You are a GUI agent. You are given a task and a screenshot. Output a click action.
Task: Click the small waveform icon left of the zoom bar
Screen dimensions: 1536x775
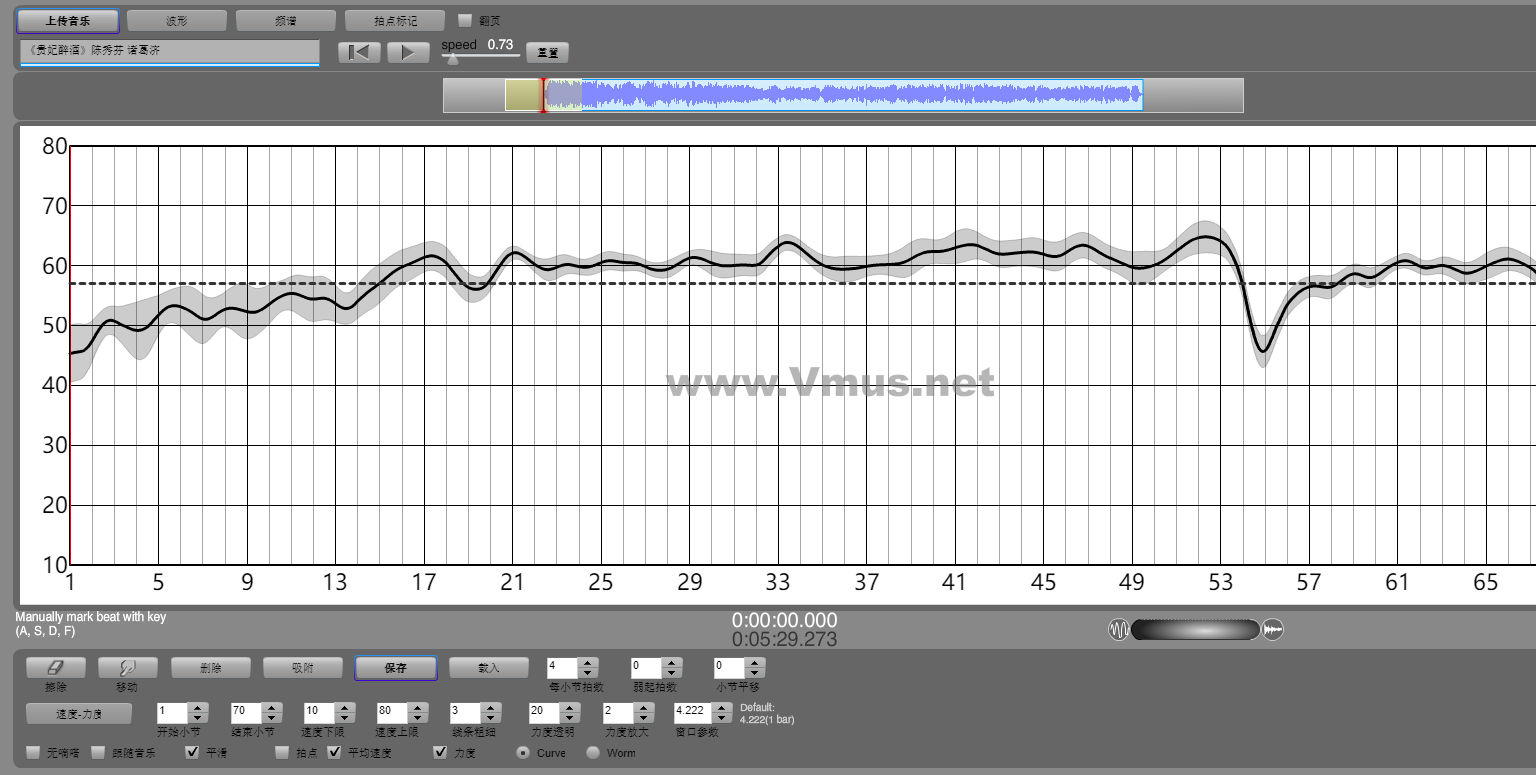tap(1118, 630)
